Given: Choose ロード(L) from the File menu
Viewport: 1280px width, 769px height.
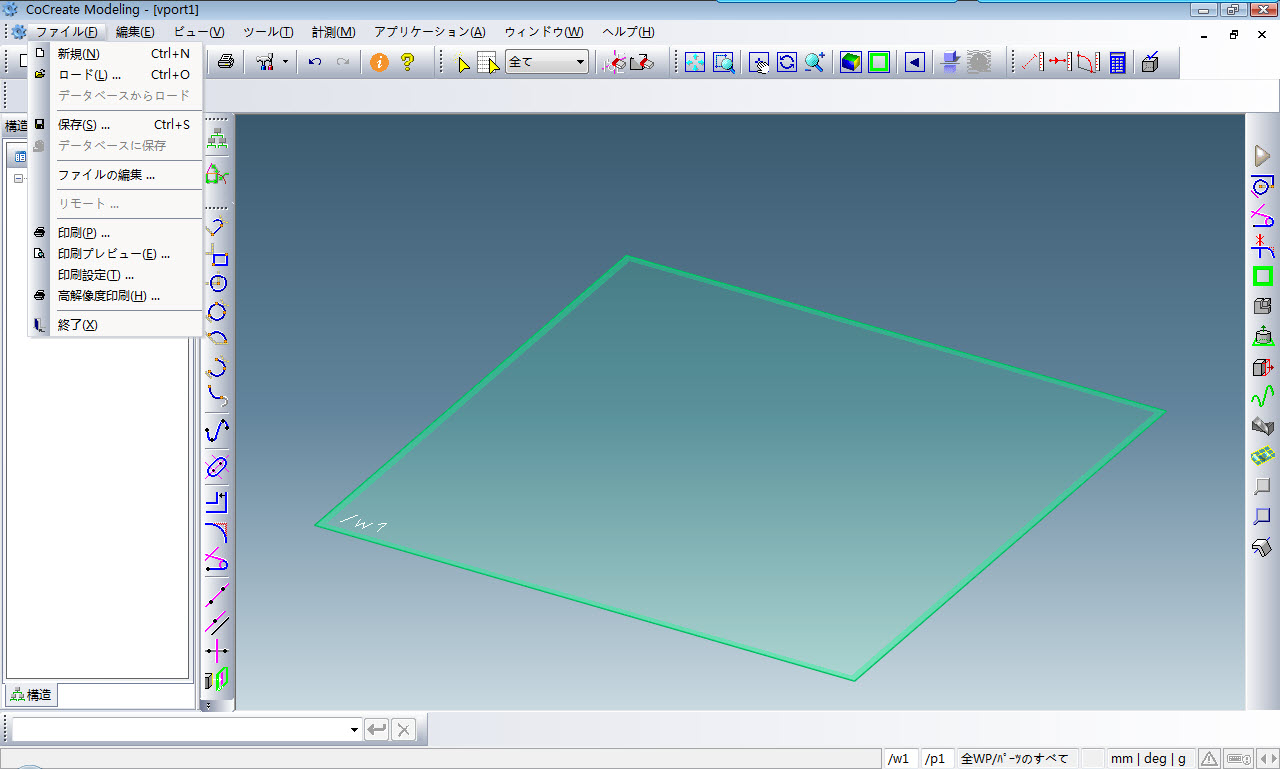Looking at the screenshot, I should pyautogui.click(x=115, y=74).
